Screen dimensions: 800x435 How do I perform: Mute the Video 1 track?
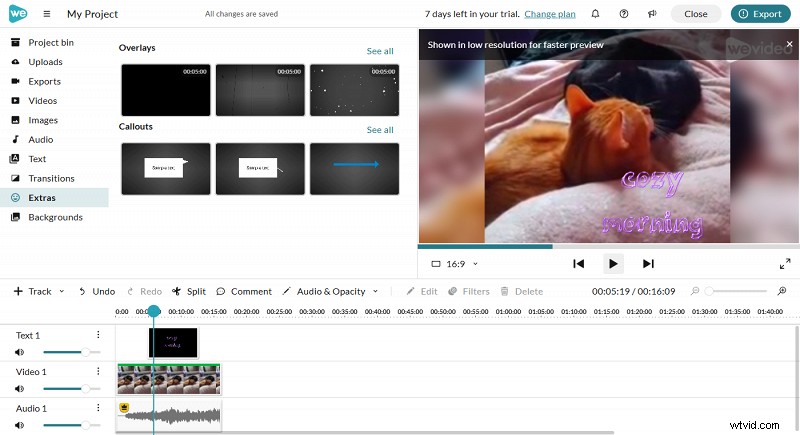coord(19,389)
